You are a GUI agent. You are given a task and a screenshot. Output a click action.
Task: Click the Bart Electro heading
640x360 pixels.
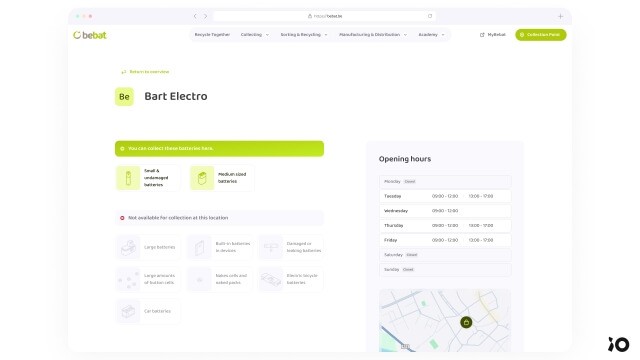176,96
